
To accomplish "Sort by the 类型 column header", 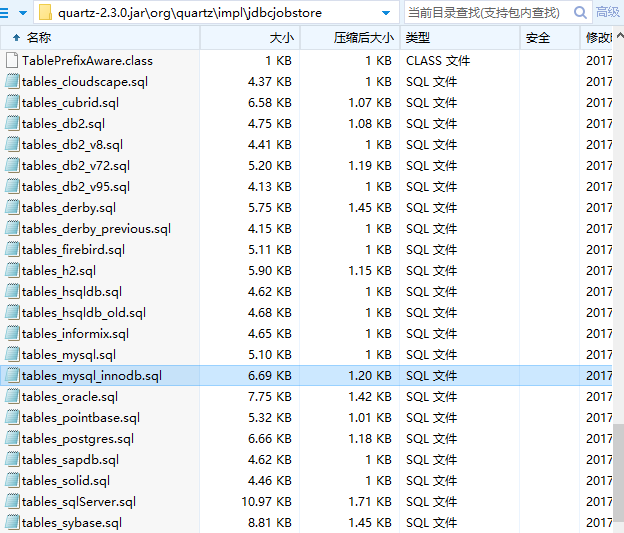I will point(460,38).
